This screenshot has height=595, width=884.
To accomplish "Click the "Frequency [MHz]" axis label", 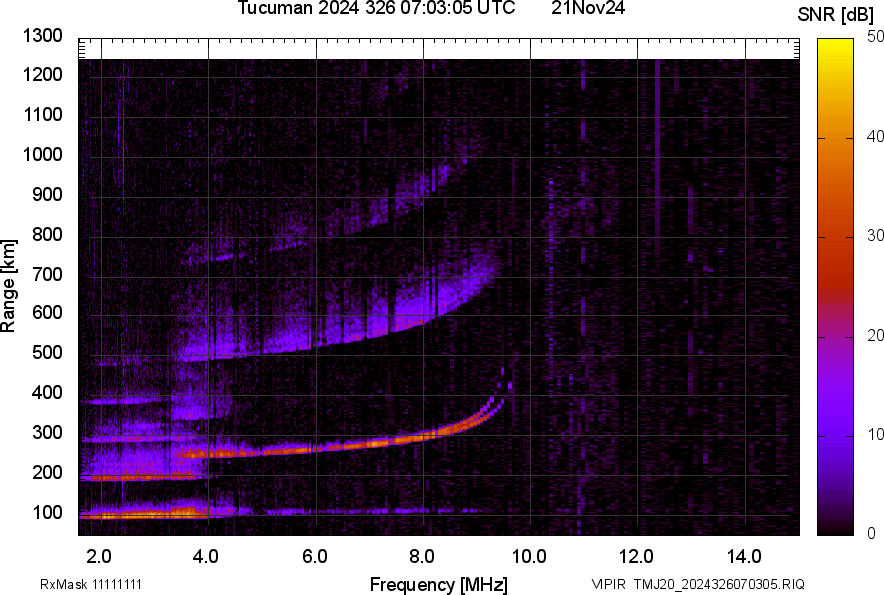I will [x=439, y=584].
